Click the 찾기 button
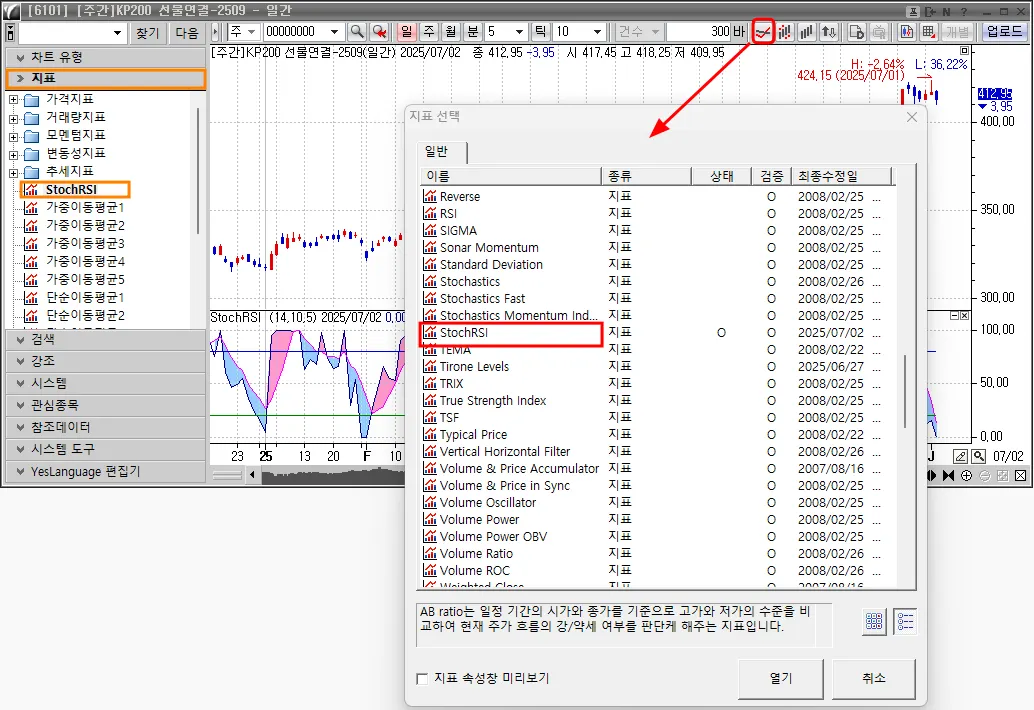Screen dimensions: 1034x710 [x=148, y=32]
